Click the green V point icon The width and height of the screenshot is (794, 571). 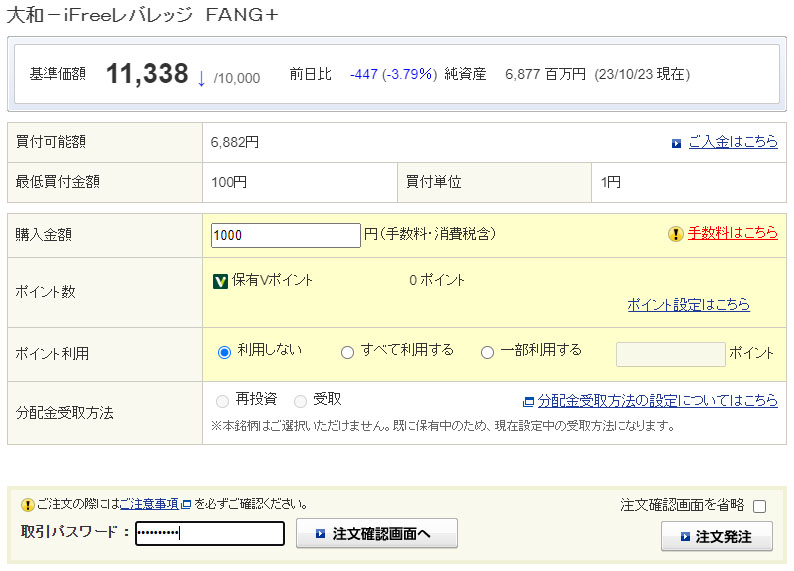pyautogui.click(x=221, y=281)
